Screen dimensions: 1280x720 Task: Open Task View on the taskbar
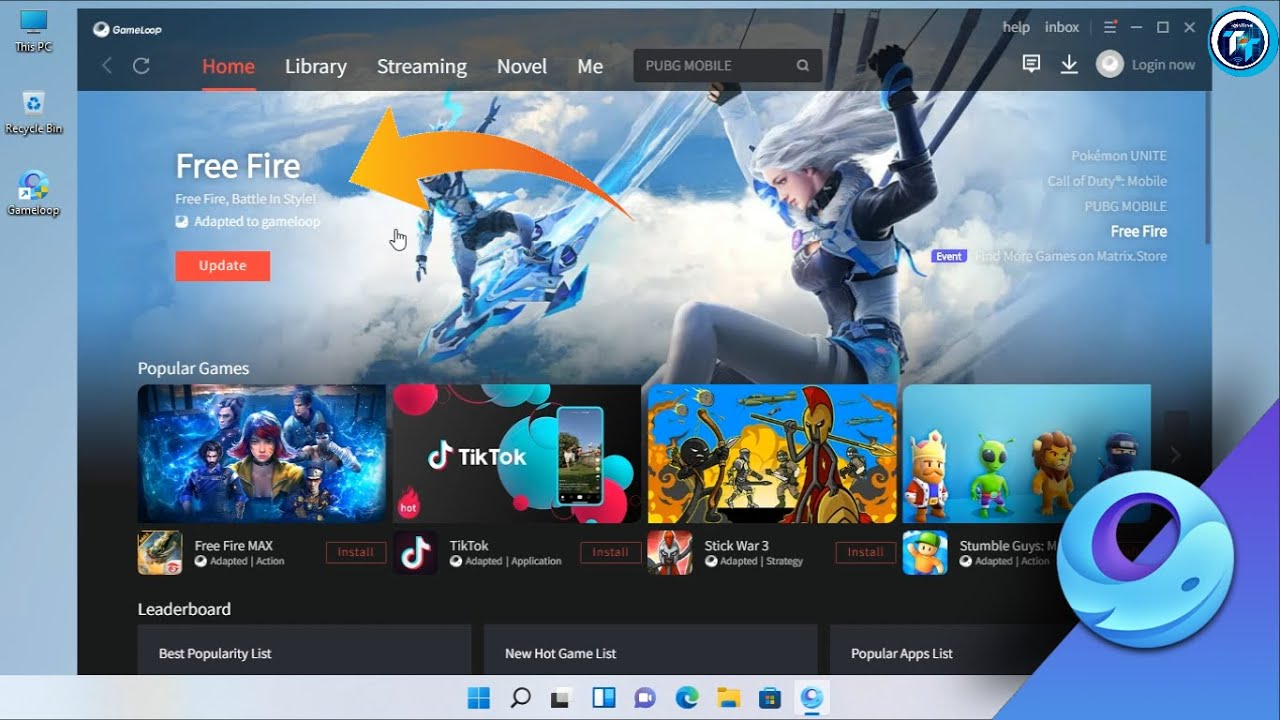pos(562,697)
